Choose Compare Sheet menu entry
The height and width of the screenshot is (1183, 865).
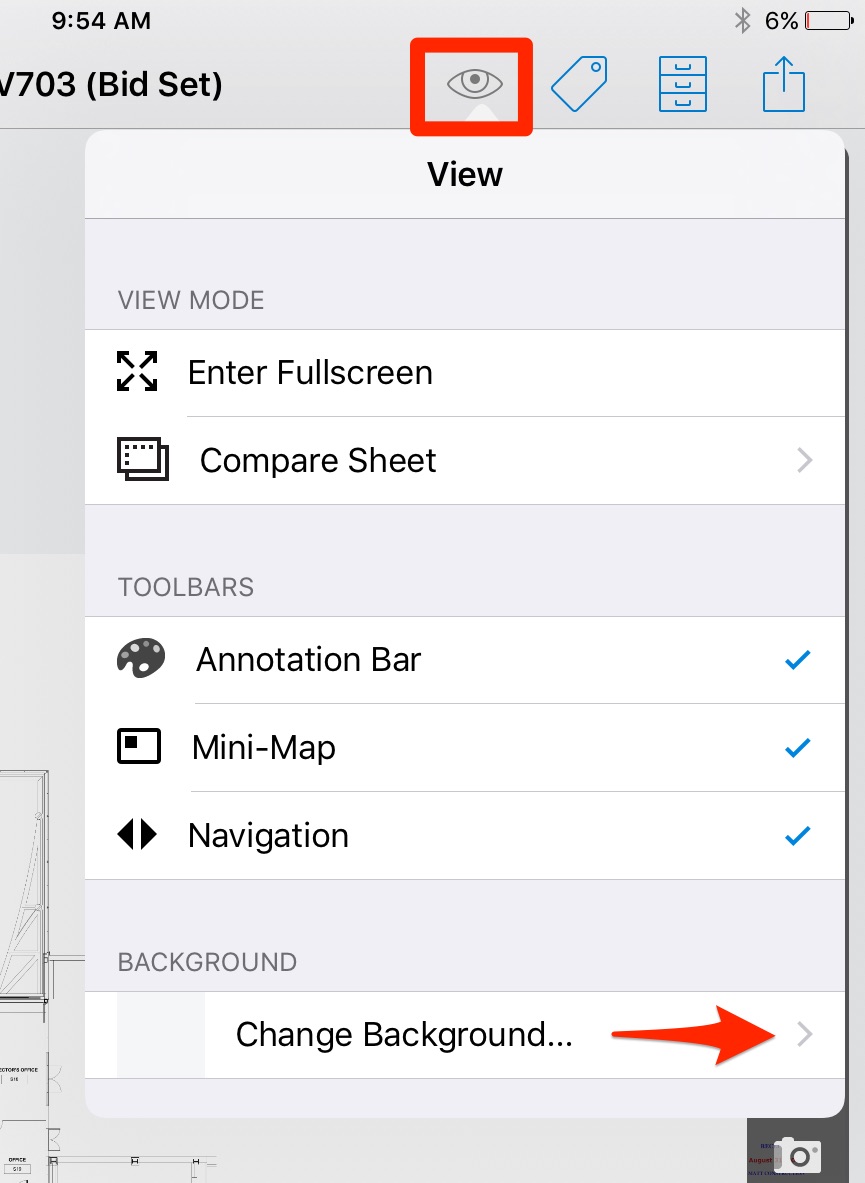(318, 459)
